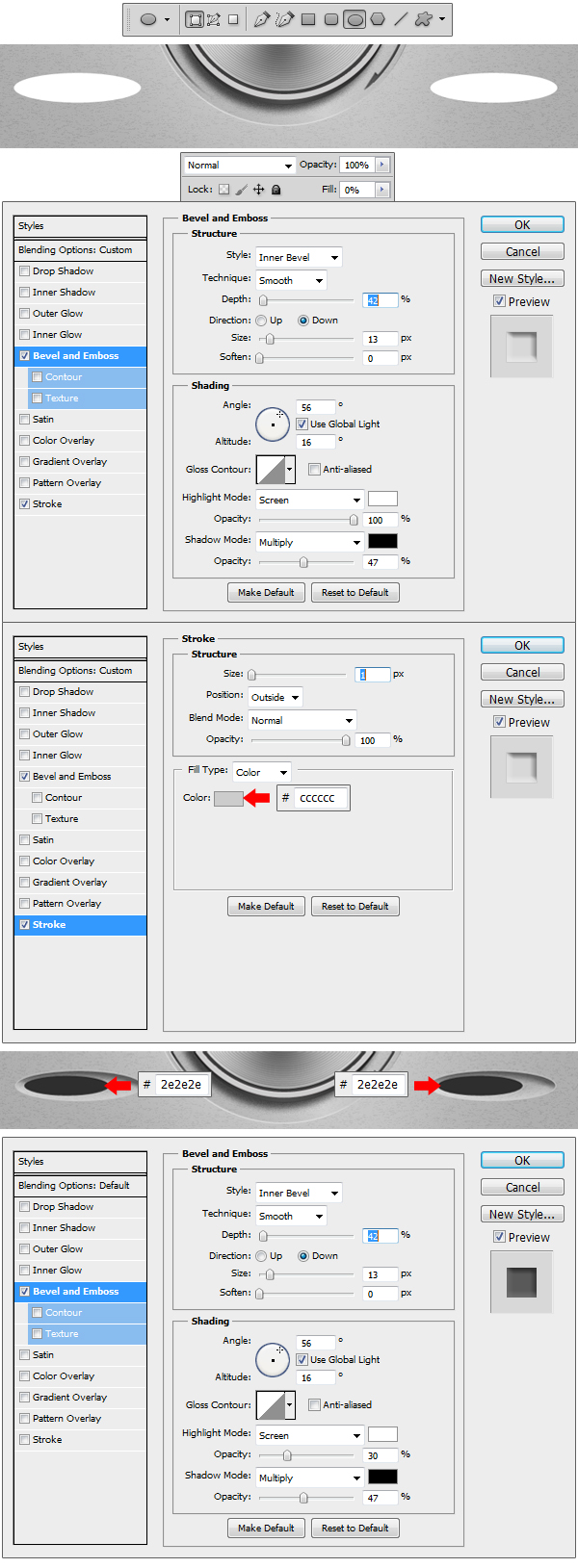Click the Lock Position move icon
The width and height of the screenshot is (578, 1568).
tap(258, 191)
